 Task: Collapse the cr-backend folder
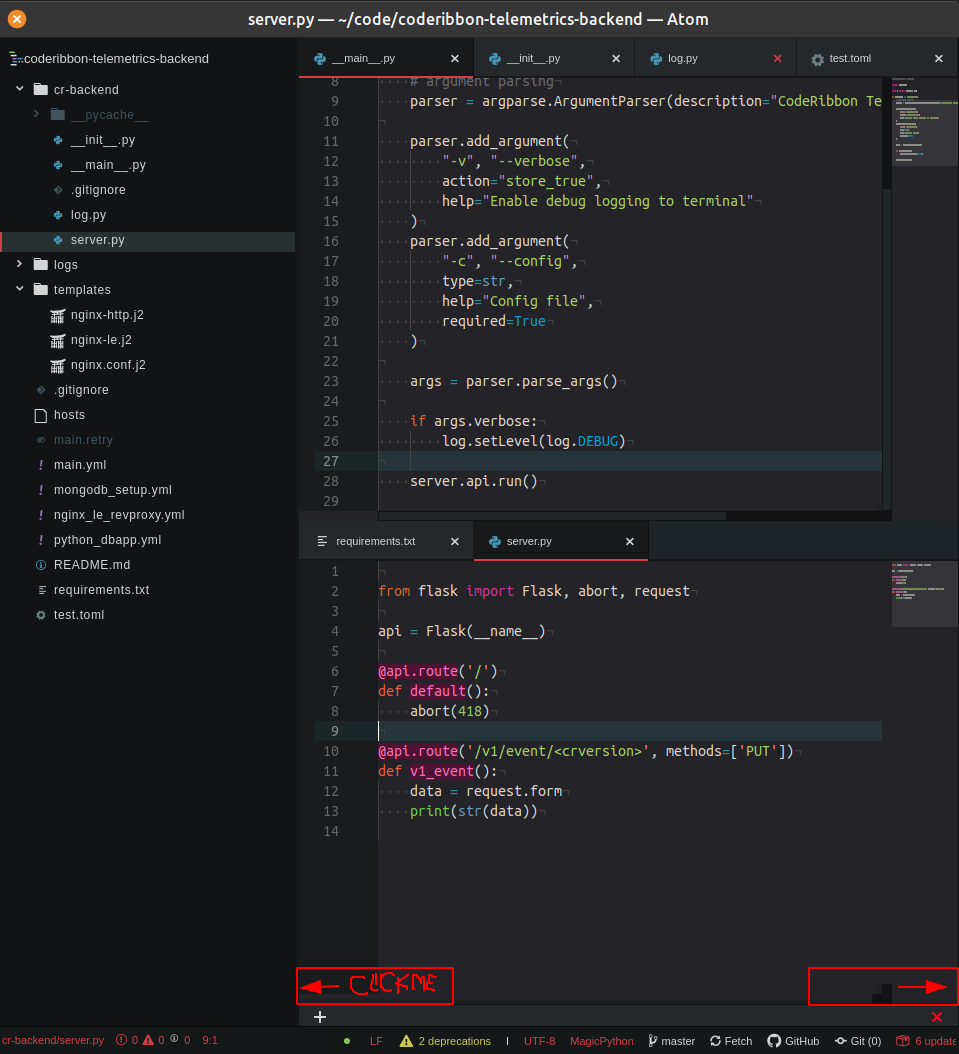pyautogui.click(x=20, y=89)
